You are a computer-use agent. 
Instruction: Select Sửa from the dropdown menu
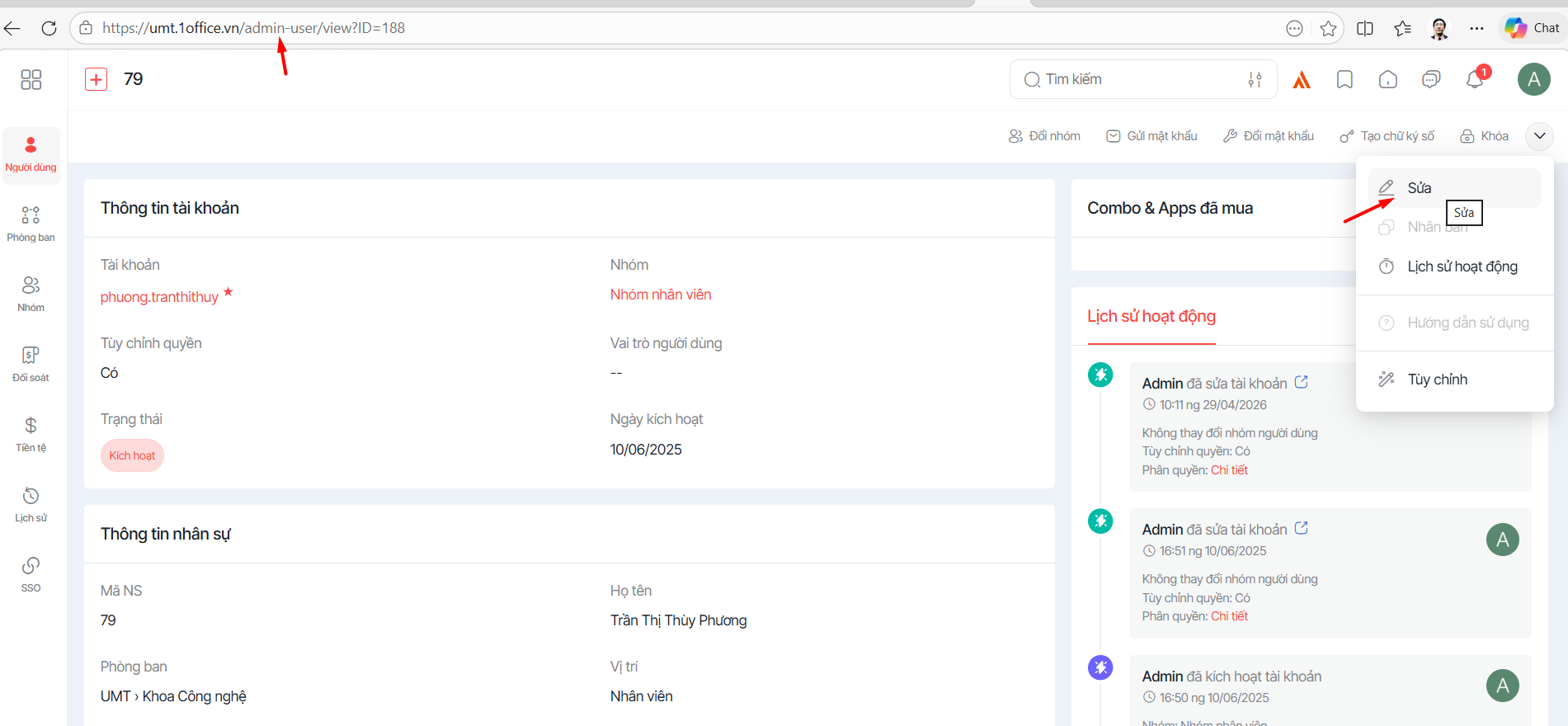[1419, 188]
